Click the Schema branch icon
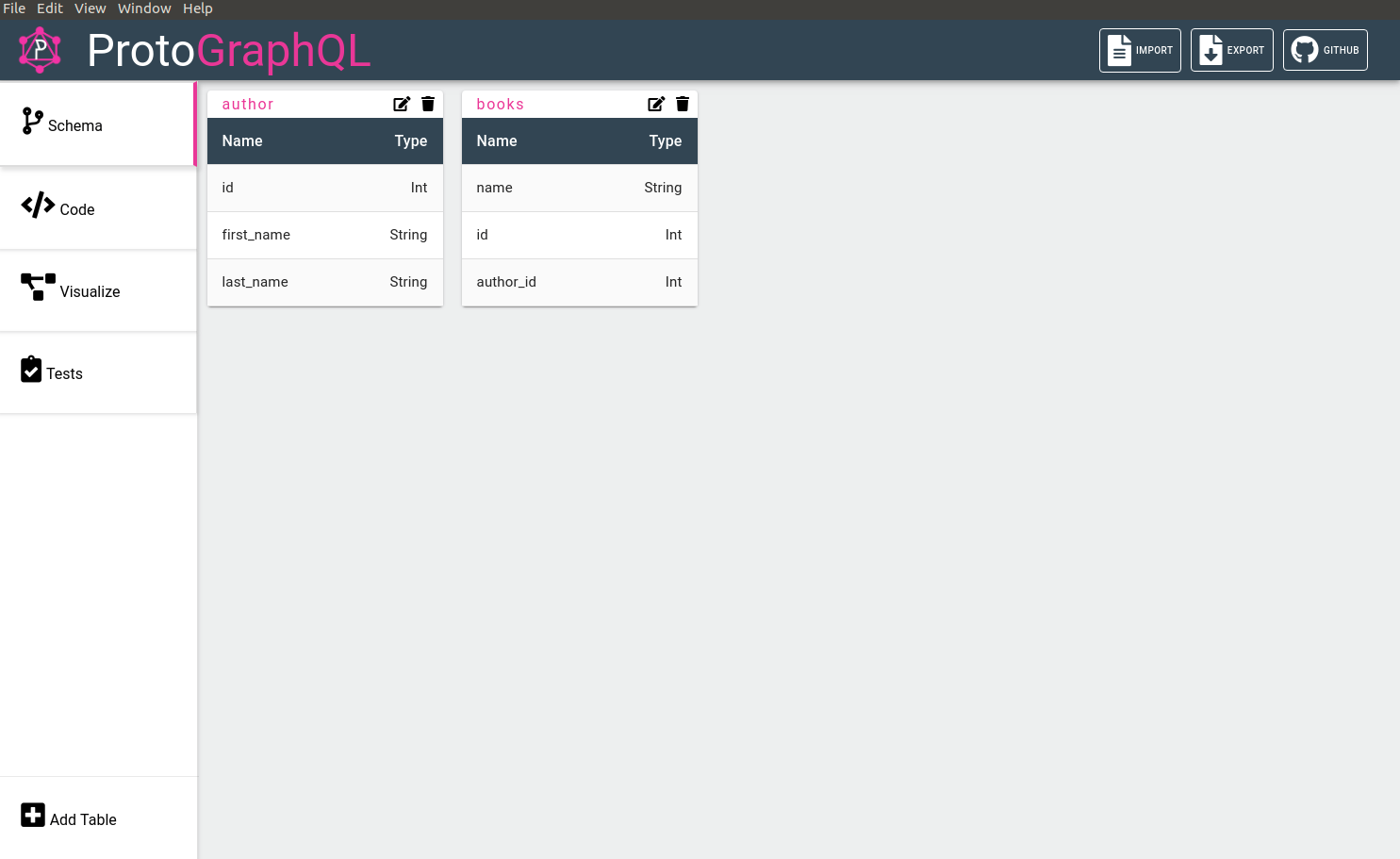The height and width of the screenshot is (859, 1400). (x=32, y=121)
